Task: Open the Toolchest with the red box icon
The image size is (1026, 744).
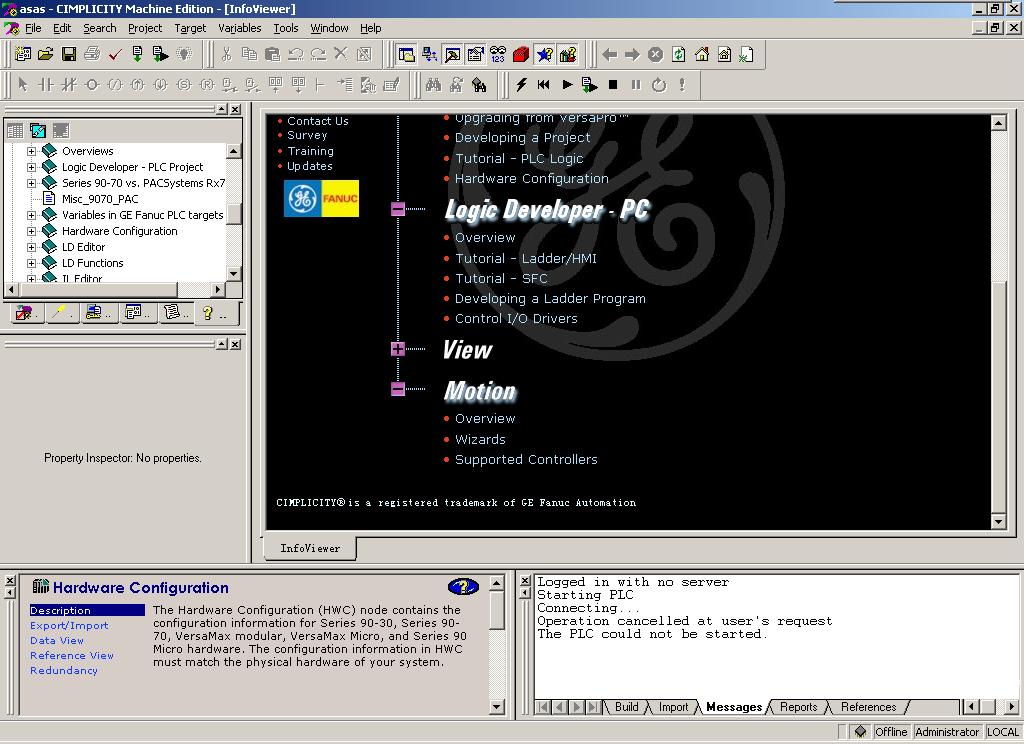Action: 521,54
